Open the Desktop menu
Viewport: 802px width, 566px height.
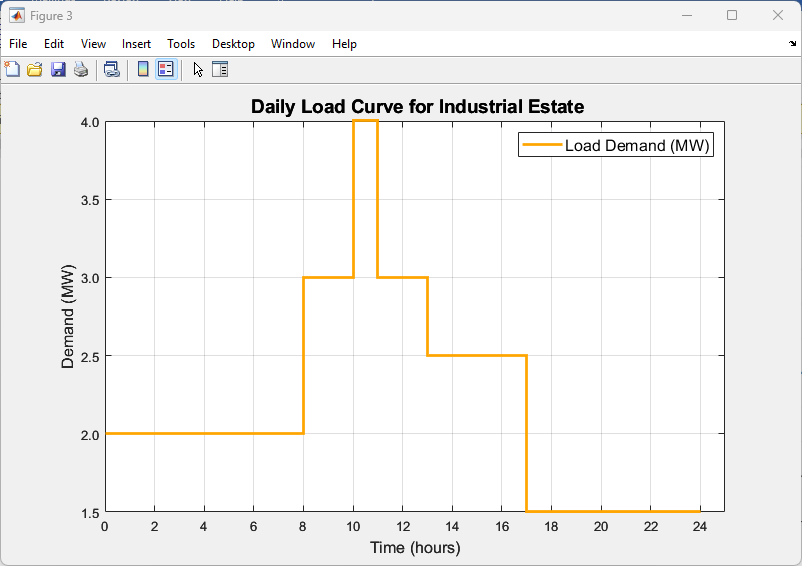point(233,44)
